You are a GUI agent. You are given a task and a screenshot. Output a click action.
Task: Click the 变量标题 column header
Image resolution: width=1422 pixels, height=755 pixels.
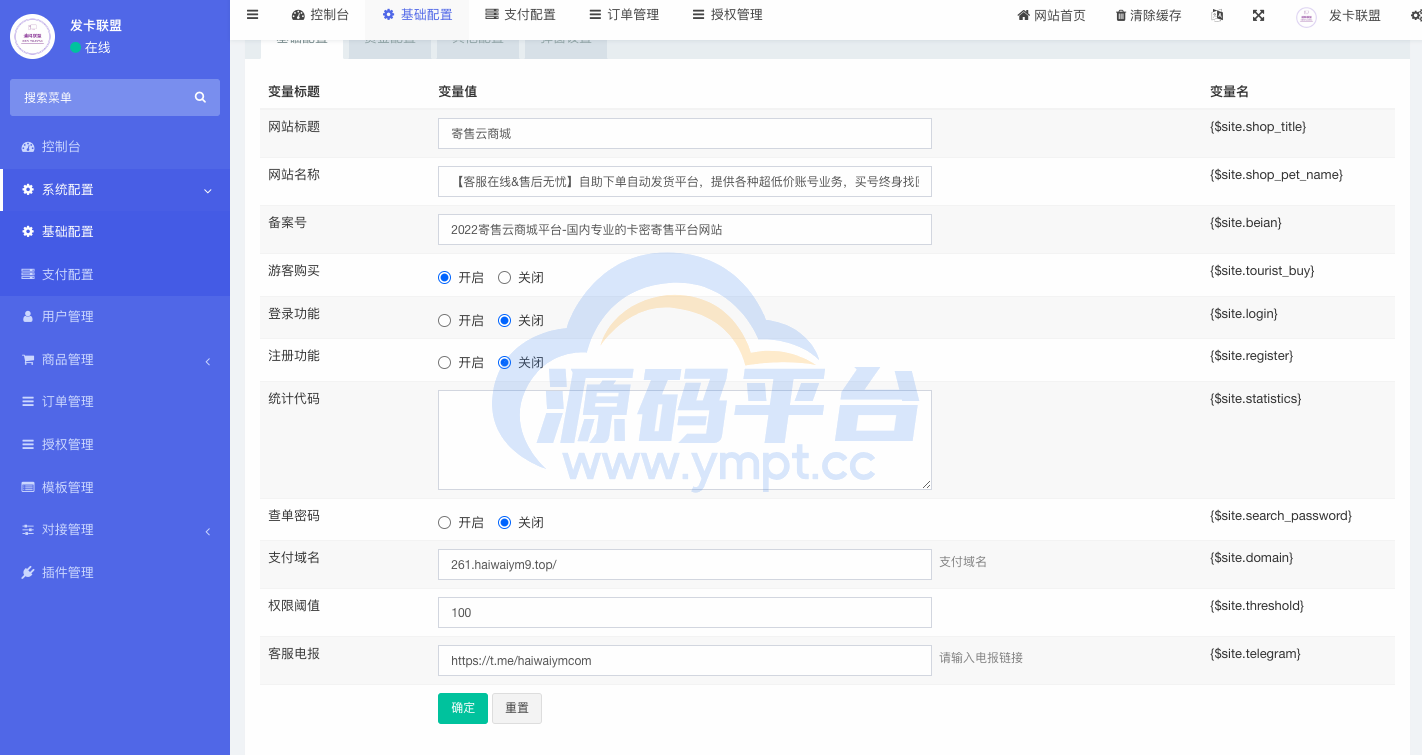pos(294,92)
